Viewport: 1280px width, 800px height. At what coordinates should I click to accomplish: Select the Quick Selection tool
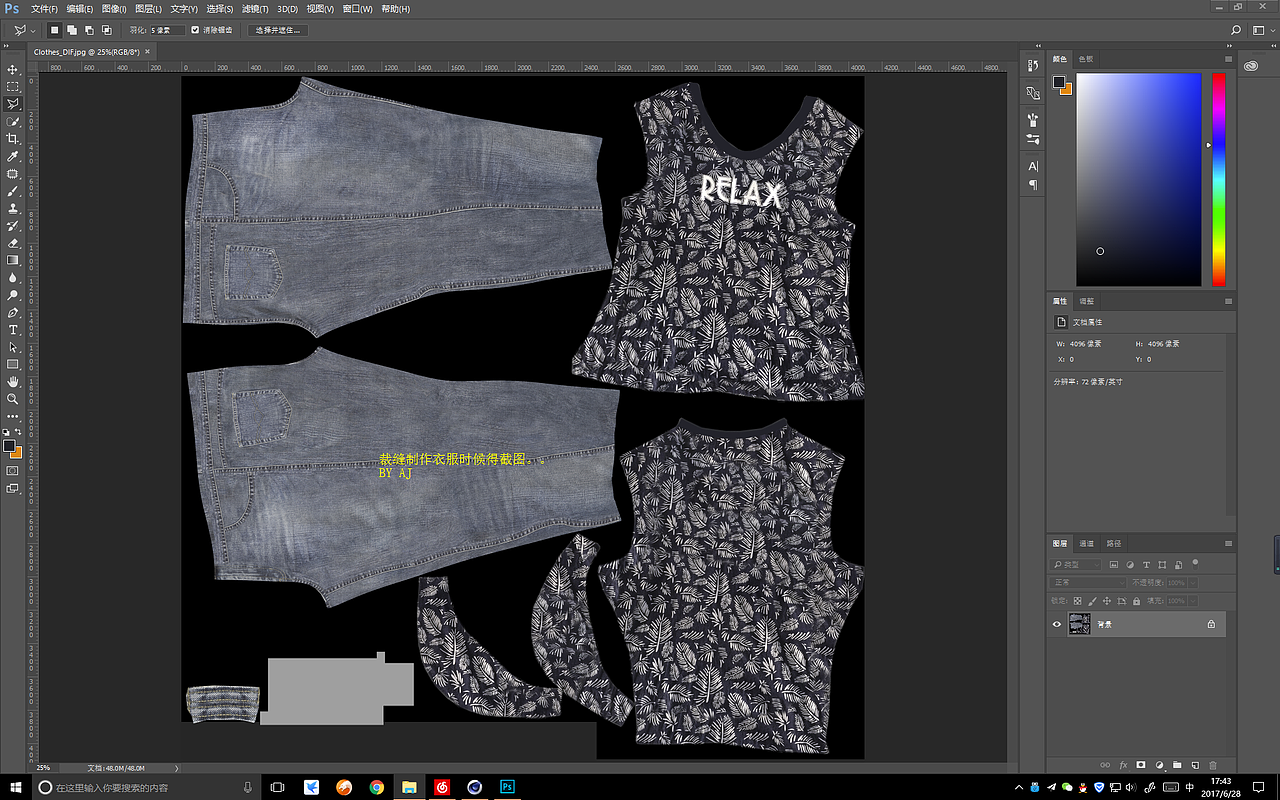click(x=13, y=122)
